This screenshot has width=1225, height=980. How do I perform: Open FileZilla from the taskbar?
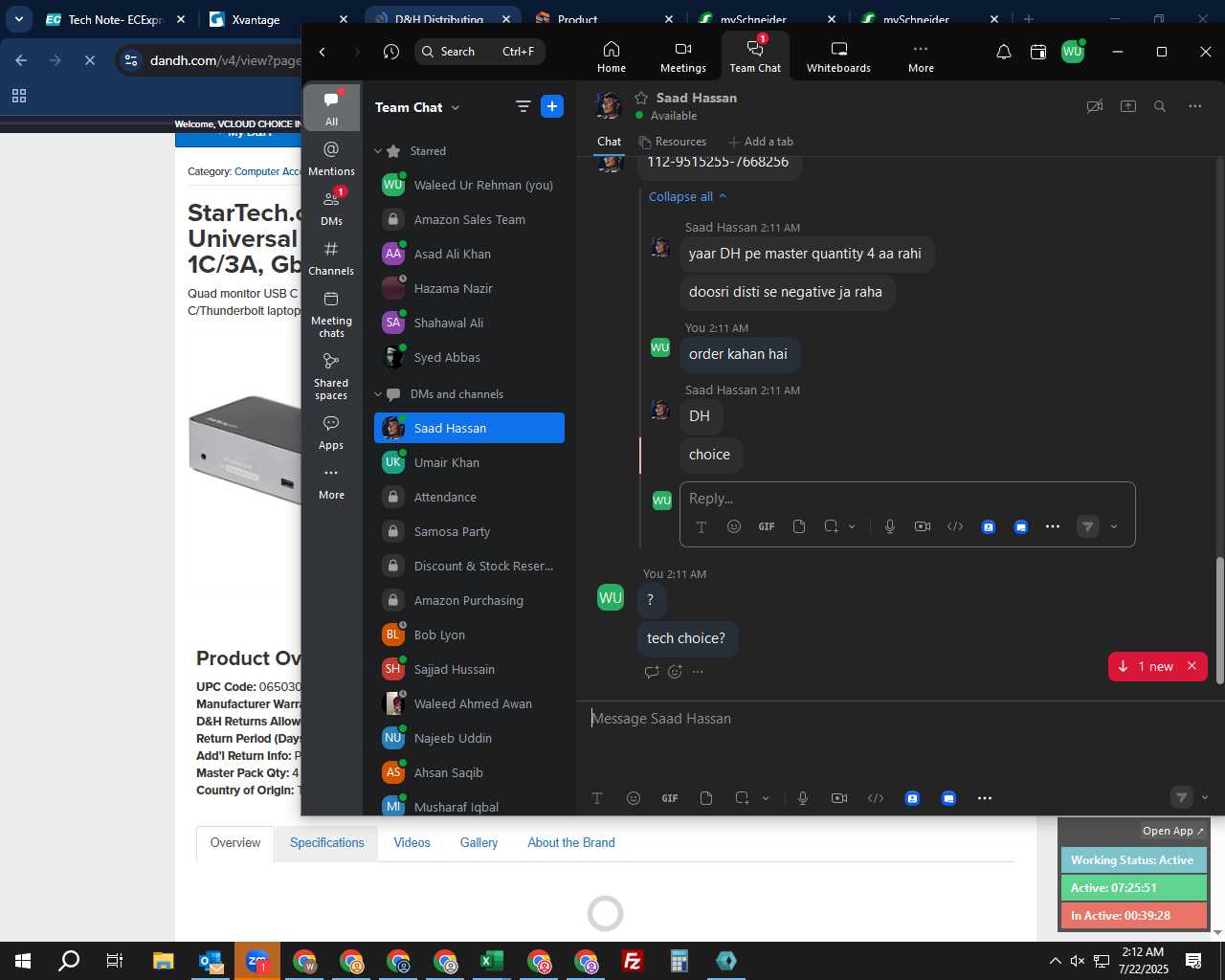point(633,961)
